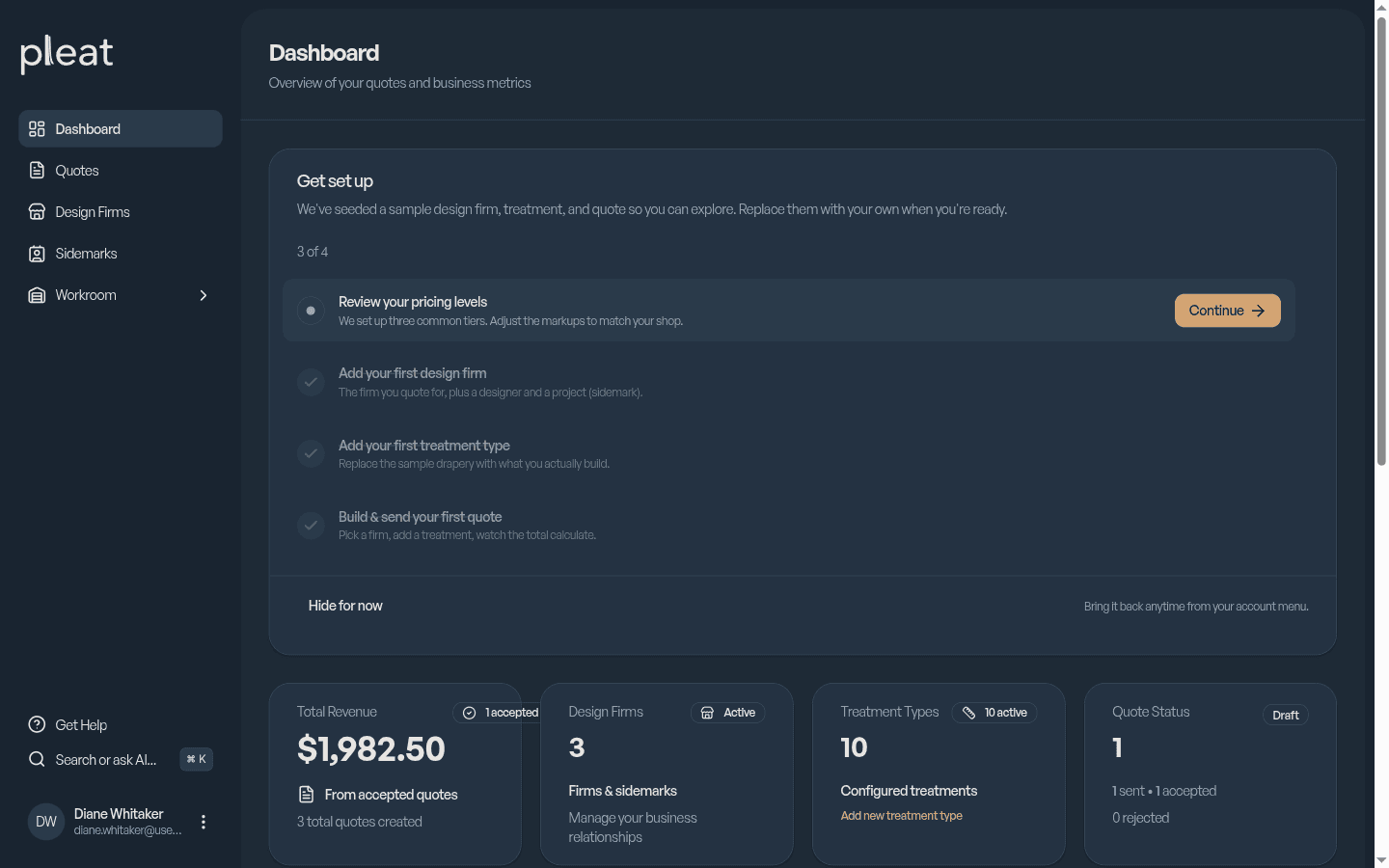The image size is (1389, 868).
Task: Click the Workroom warehouse icon
Action: (37, 295)
